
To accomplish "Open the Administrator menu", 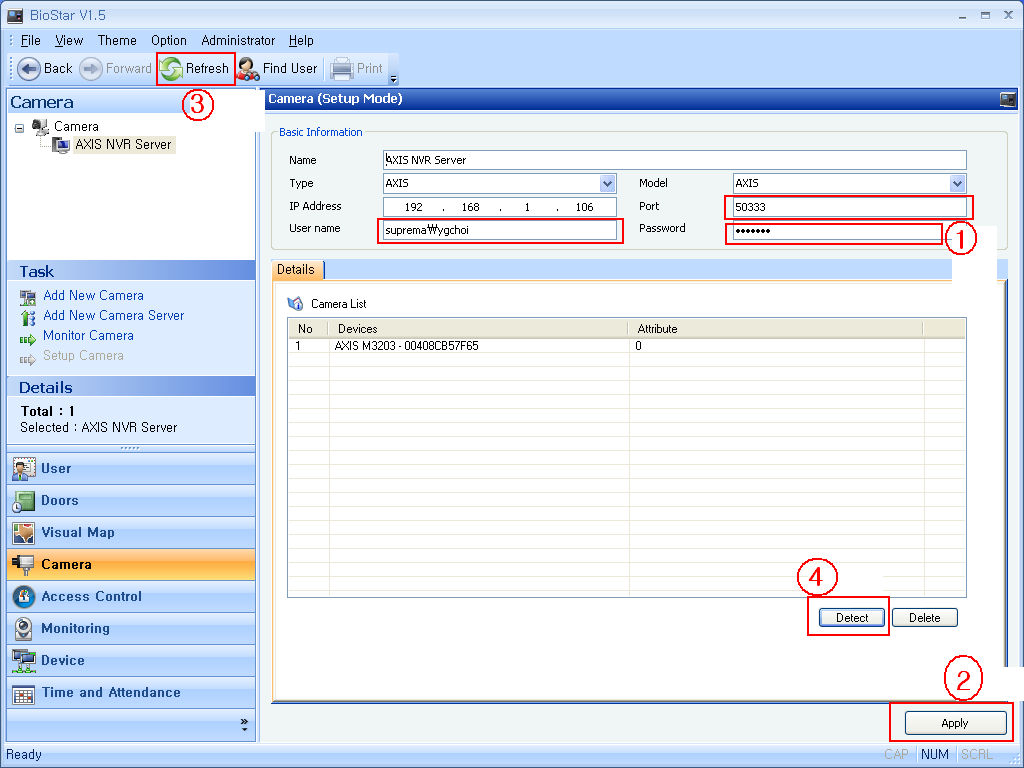I will pos(238,41).
